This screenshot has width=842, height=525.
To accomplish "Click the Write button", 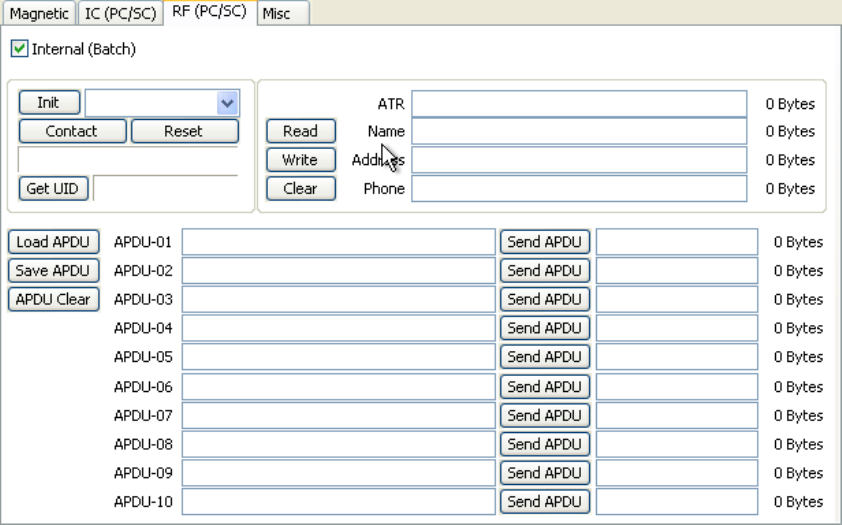I will [x=301, y=160].
